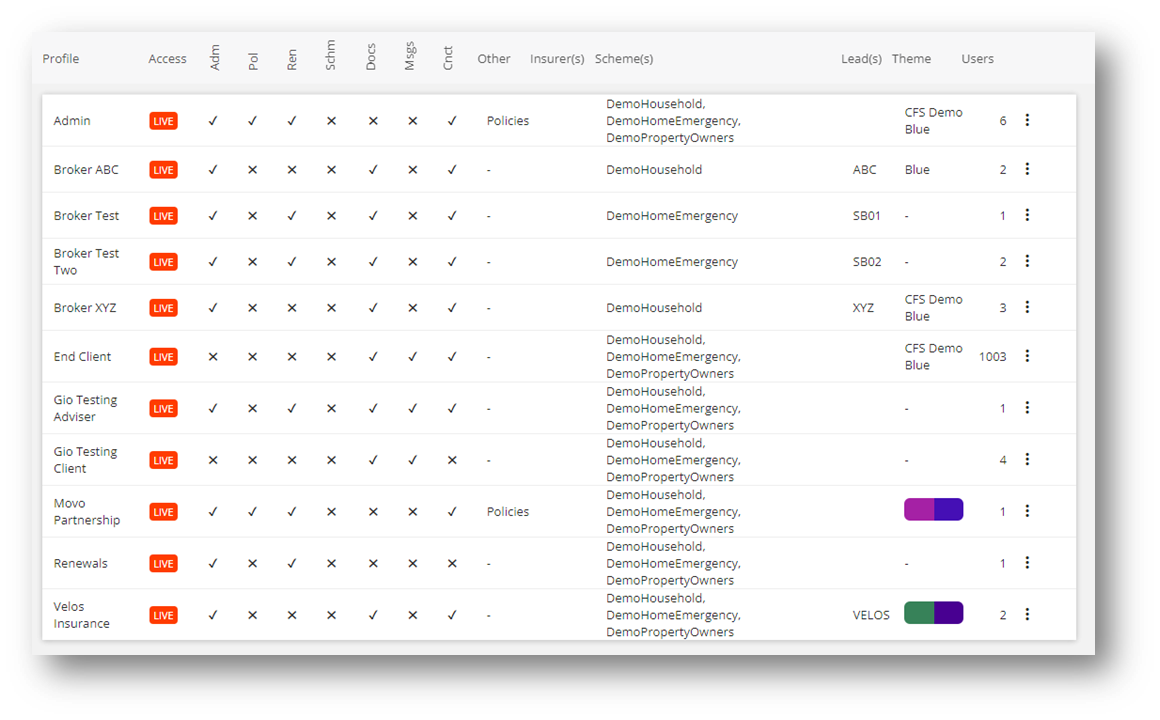Click the Cnct cross in Renewals row
This screenshot has width=1160, height=720.
tap(452, 563)
